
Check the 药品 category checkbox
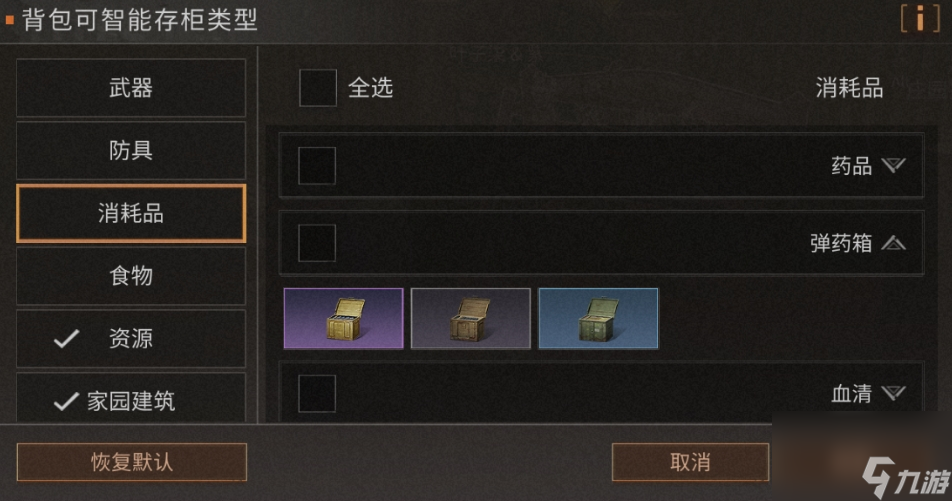click(x=317, y=165)
